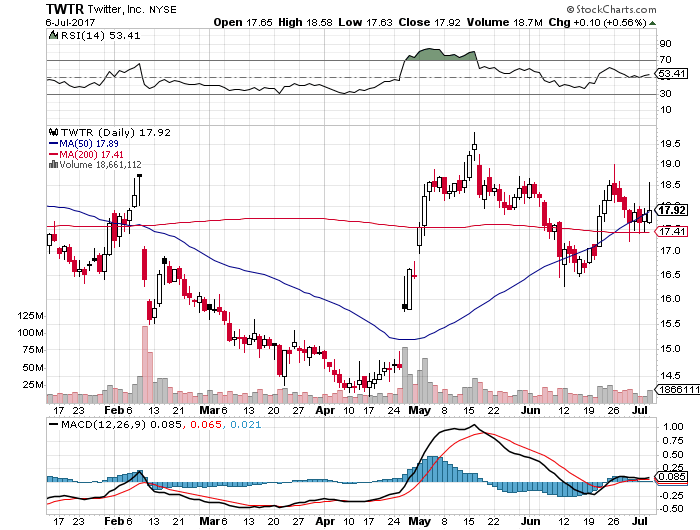The height and width of the screenshot is (530, 700).
Task: Click the volume bars icon in legend
Action: (x=54, y=164)
